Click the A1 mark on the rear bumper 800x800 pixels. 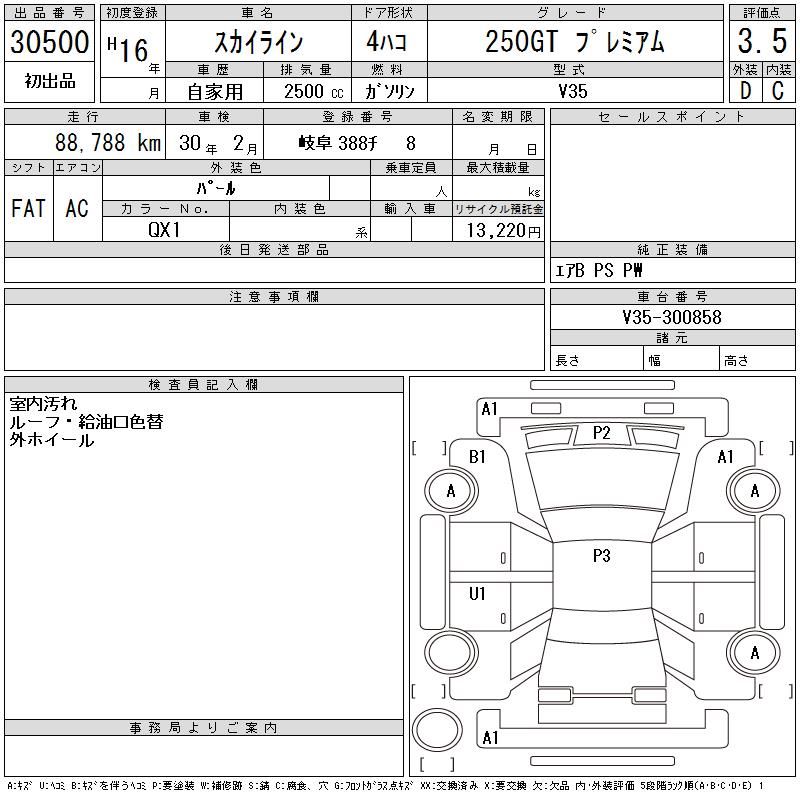pyautogui.click(x=490, y=738)
